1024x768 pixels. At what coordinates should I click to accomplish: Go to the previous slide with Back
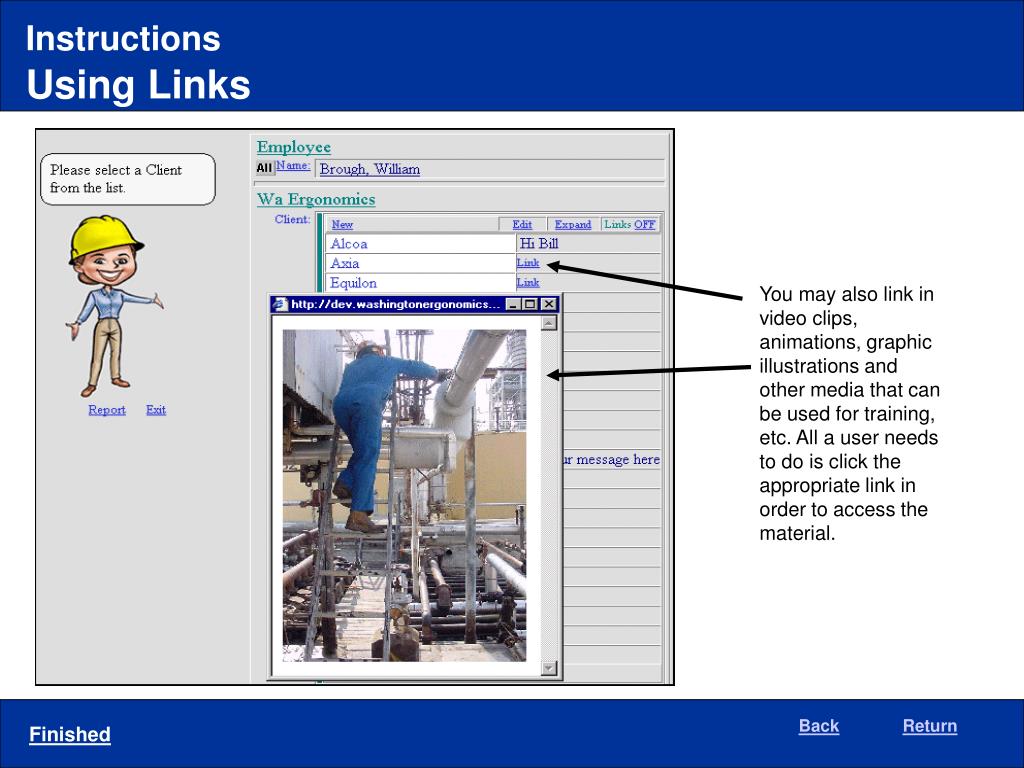coord(818,726)
